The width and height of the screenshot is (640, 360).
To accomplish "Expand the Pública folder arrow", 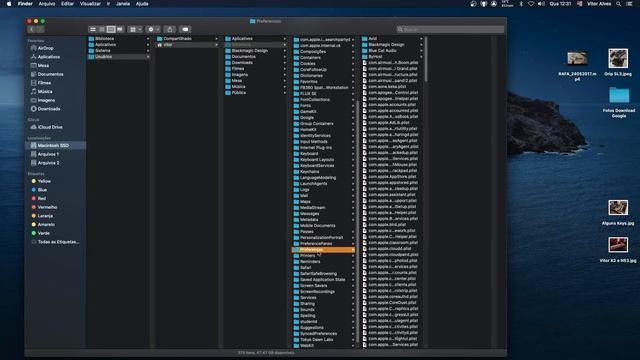I will tap(285, 93).
